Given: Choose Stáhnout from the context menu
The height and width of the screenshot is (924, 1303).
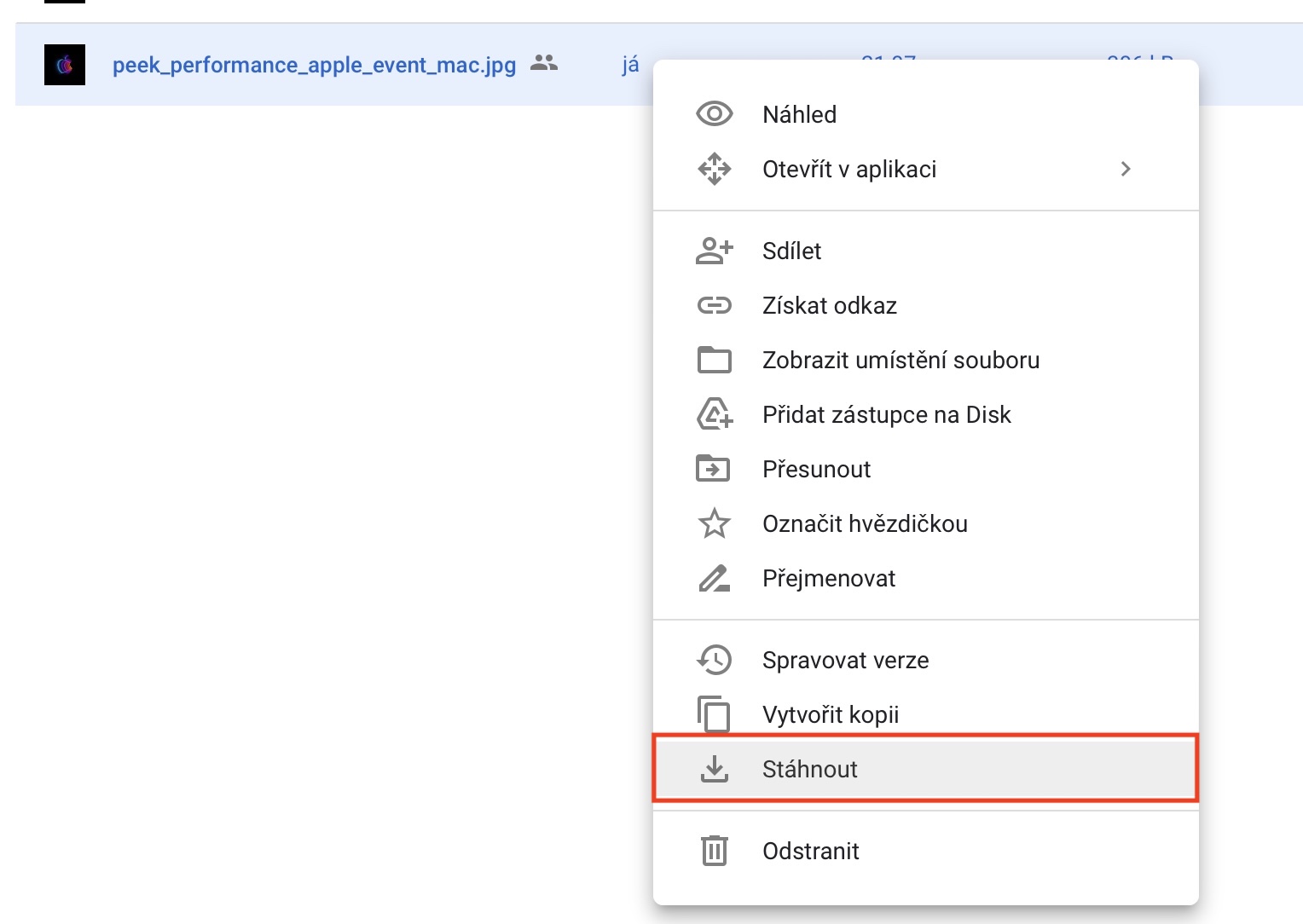Looking at the screenshot, I should tap(810, 769).
